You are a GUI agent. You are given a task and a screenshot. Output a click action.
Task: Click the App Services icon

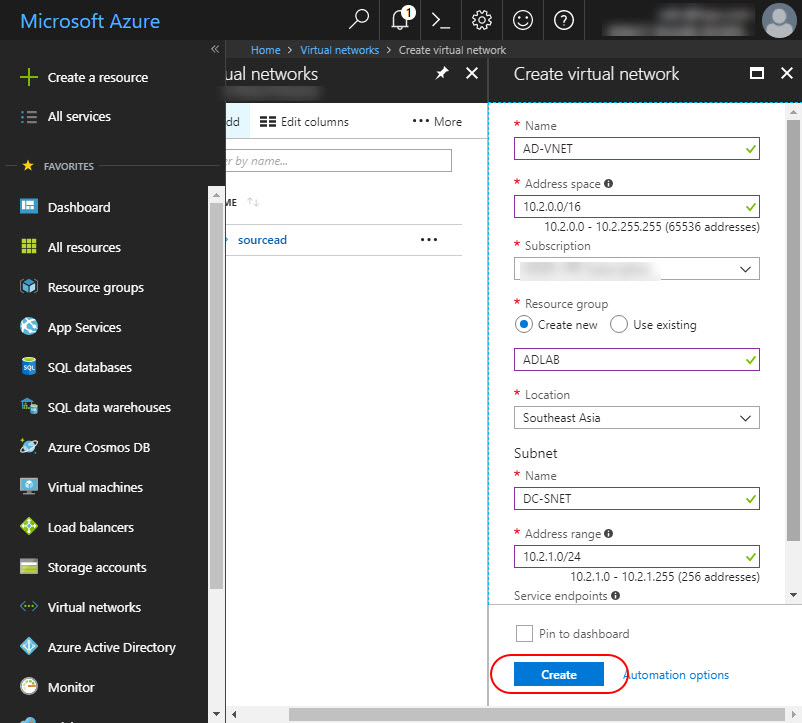click(x=29, y=326)
